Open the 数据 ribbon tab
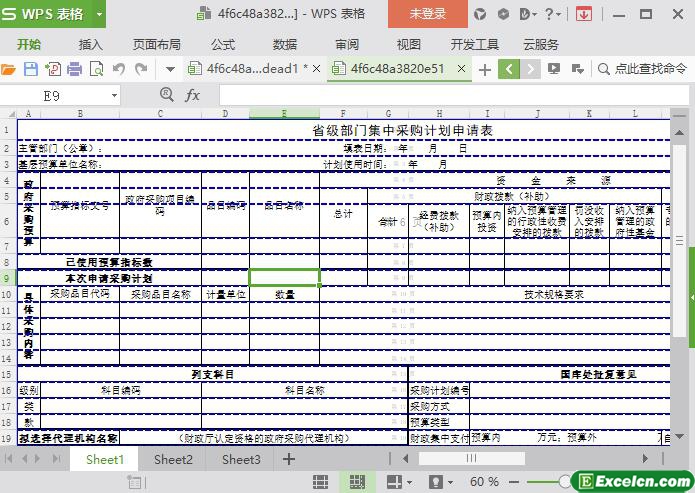This screenshot has width=695, height=493. click(285, 44)
